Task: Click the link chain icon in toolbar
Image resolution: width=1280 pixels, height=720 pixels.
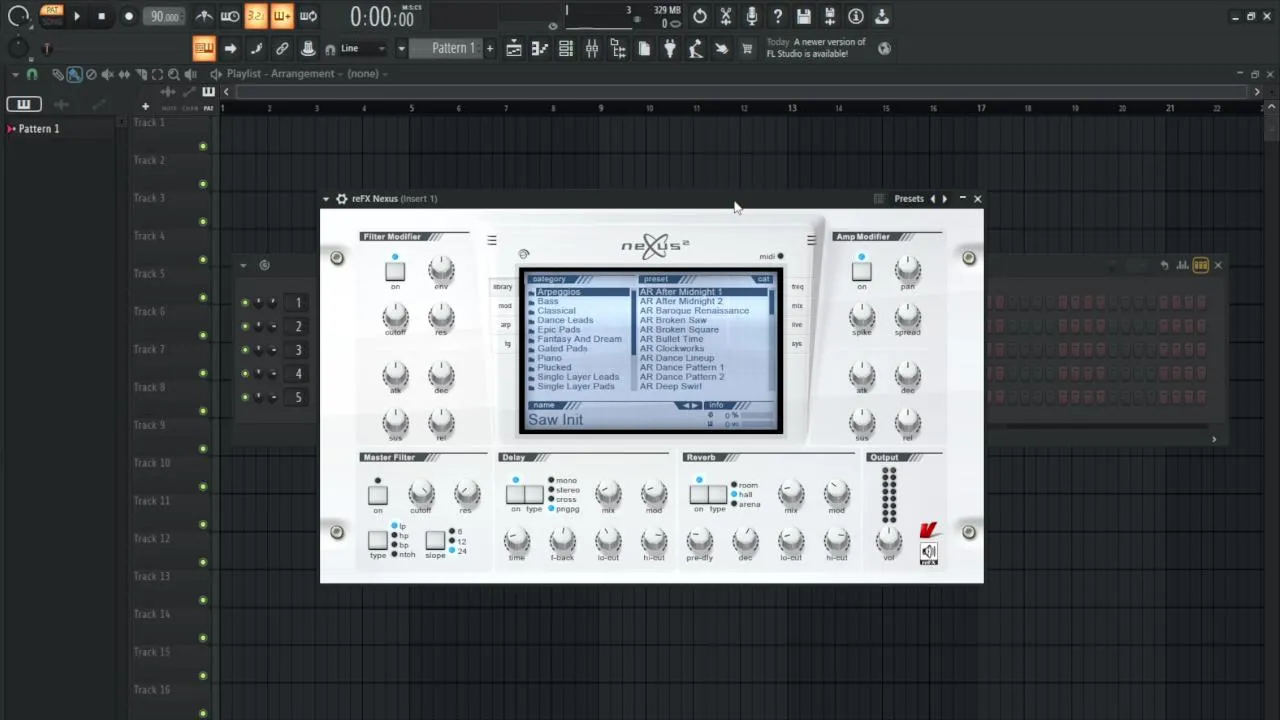Action: click(x=282, y=48)
